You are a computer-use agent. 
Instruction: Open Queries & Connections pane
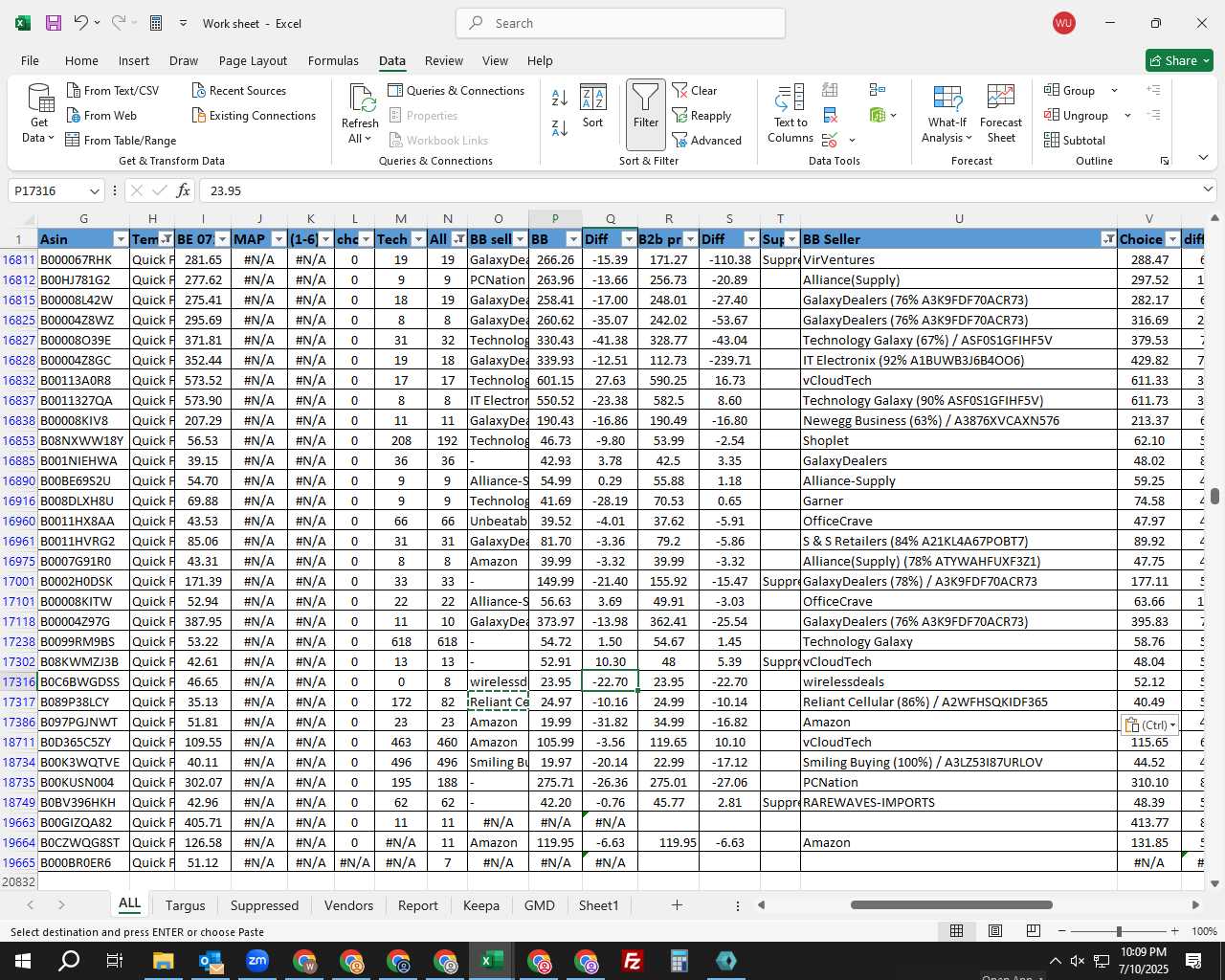point(457,90)
